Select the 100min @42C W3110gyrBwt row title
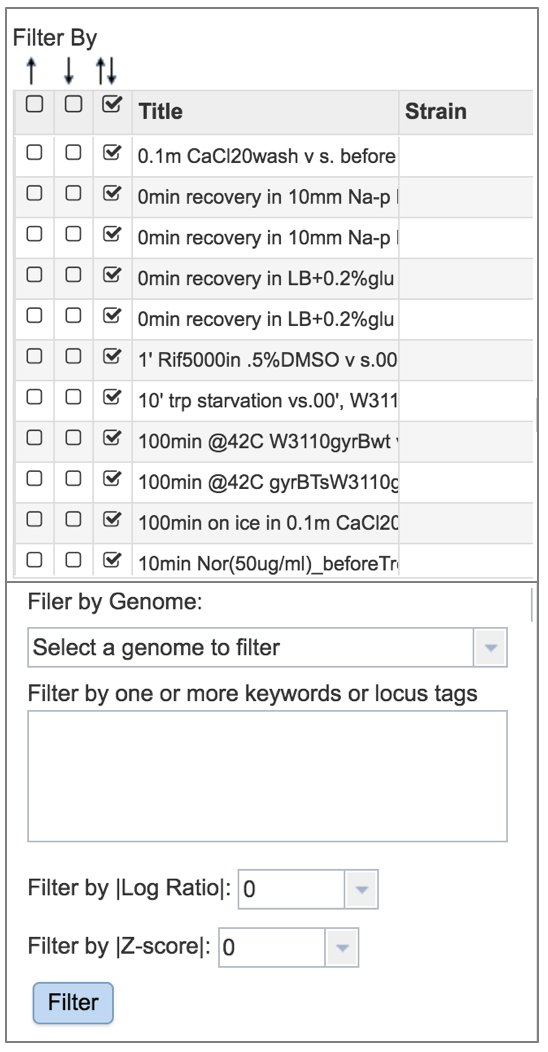The height and width of the screenshot is (1052, 548). [268, 441]
